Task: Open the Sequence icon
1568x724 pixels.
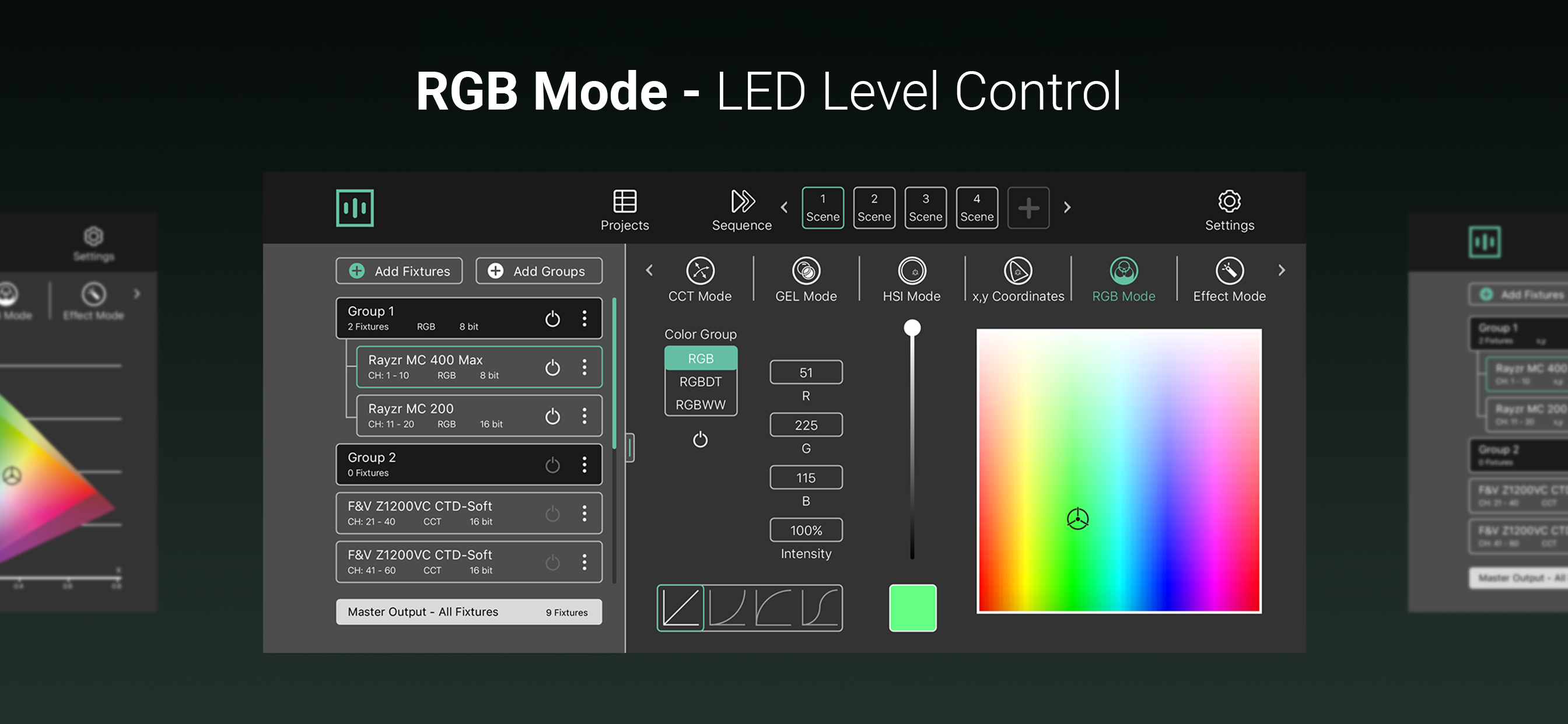Action: 742,201
